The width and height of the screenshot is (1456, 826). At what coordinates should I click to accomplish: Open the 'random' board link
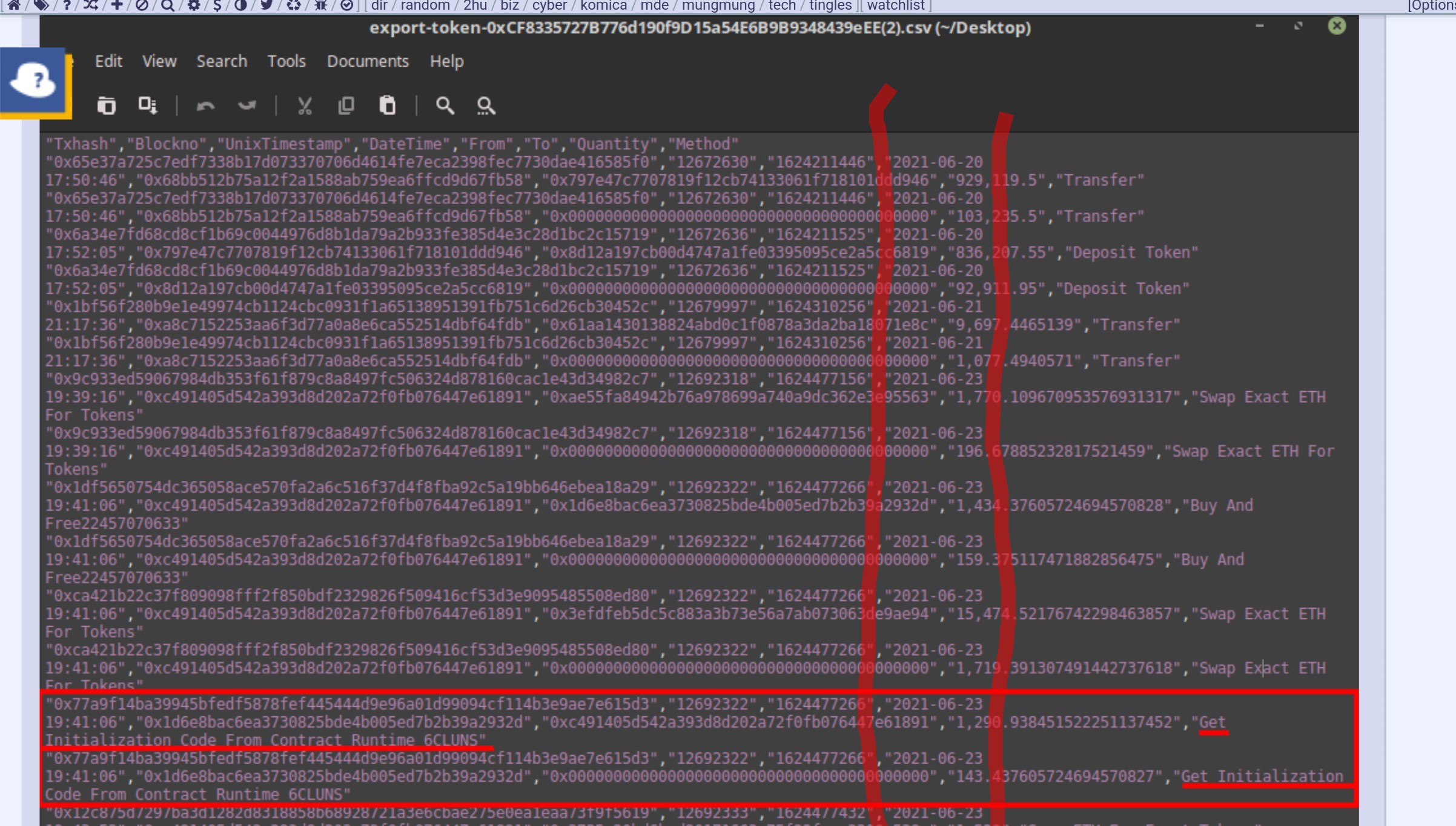pos(425,5)
